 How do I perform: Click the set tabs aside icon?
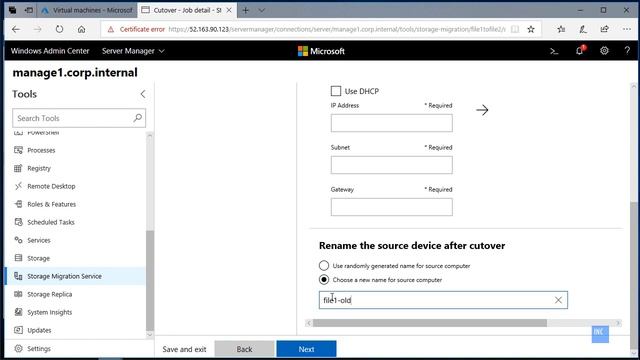click(29, 10)
